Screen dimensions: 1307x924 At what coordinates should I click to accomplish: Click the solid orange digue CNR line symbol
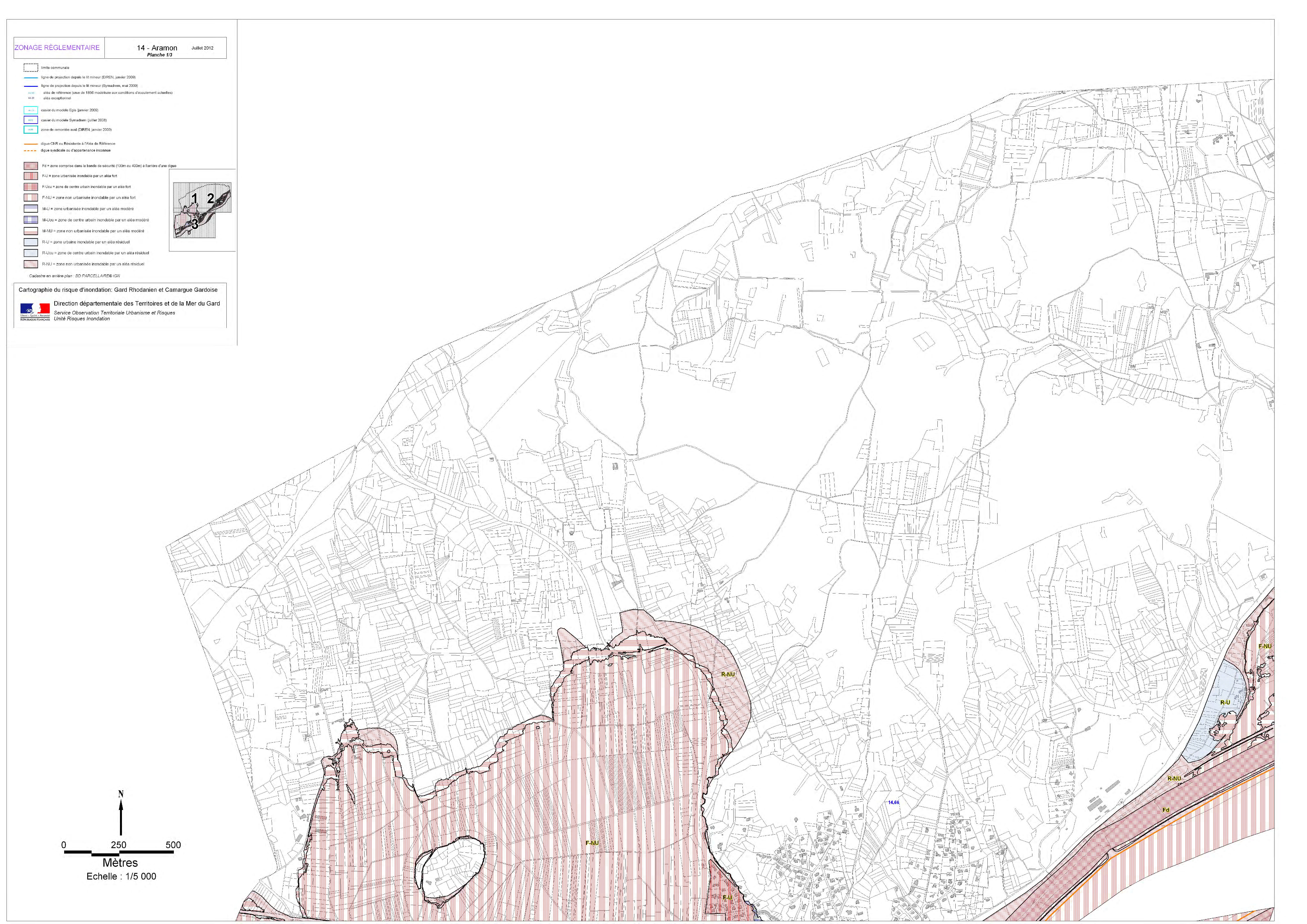tap(31, 144)
